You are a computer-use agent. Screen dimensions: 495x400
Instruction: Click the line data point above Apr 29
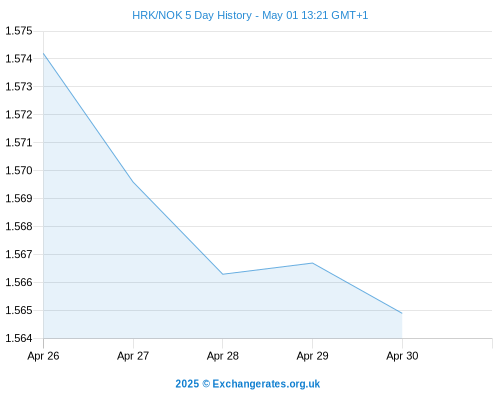point(312,263)
